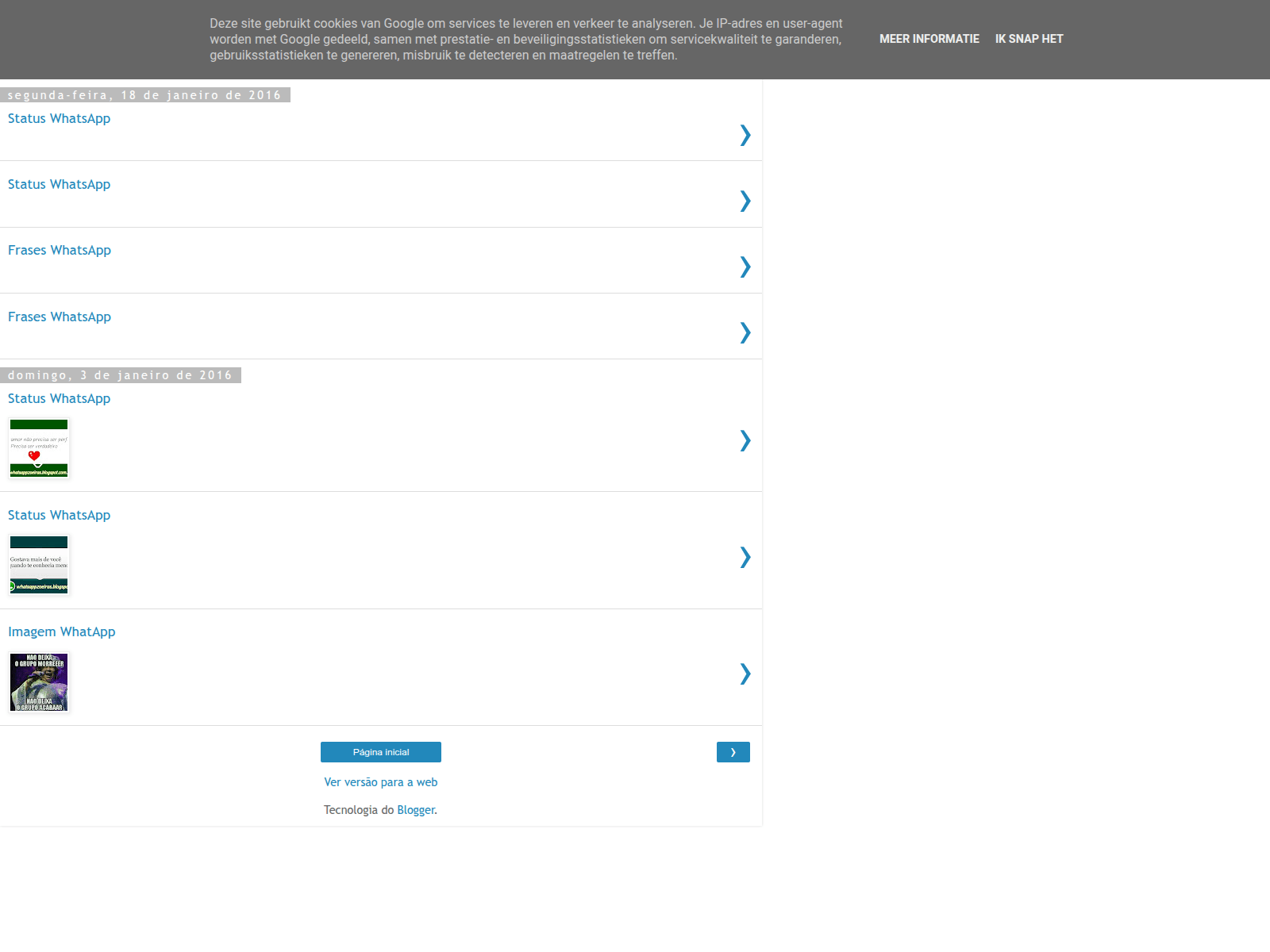Open chevron beside the heart-thumbnail Status WhatsApp post

745,440
